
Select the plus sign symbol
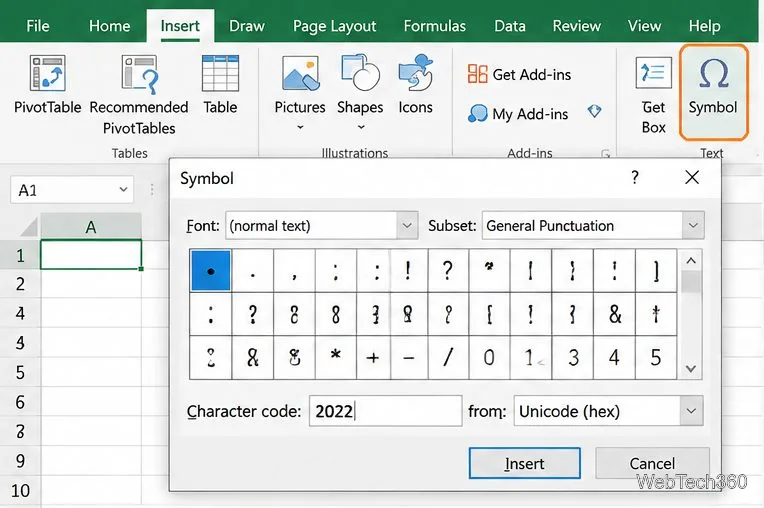tap(373, 357)
